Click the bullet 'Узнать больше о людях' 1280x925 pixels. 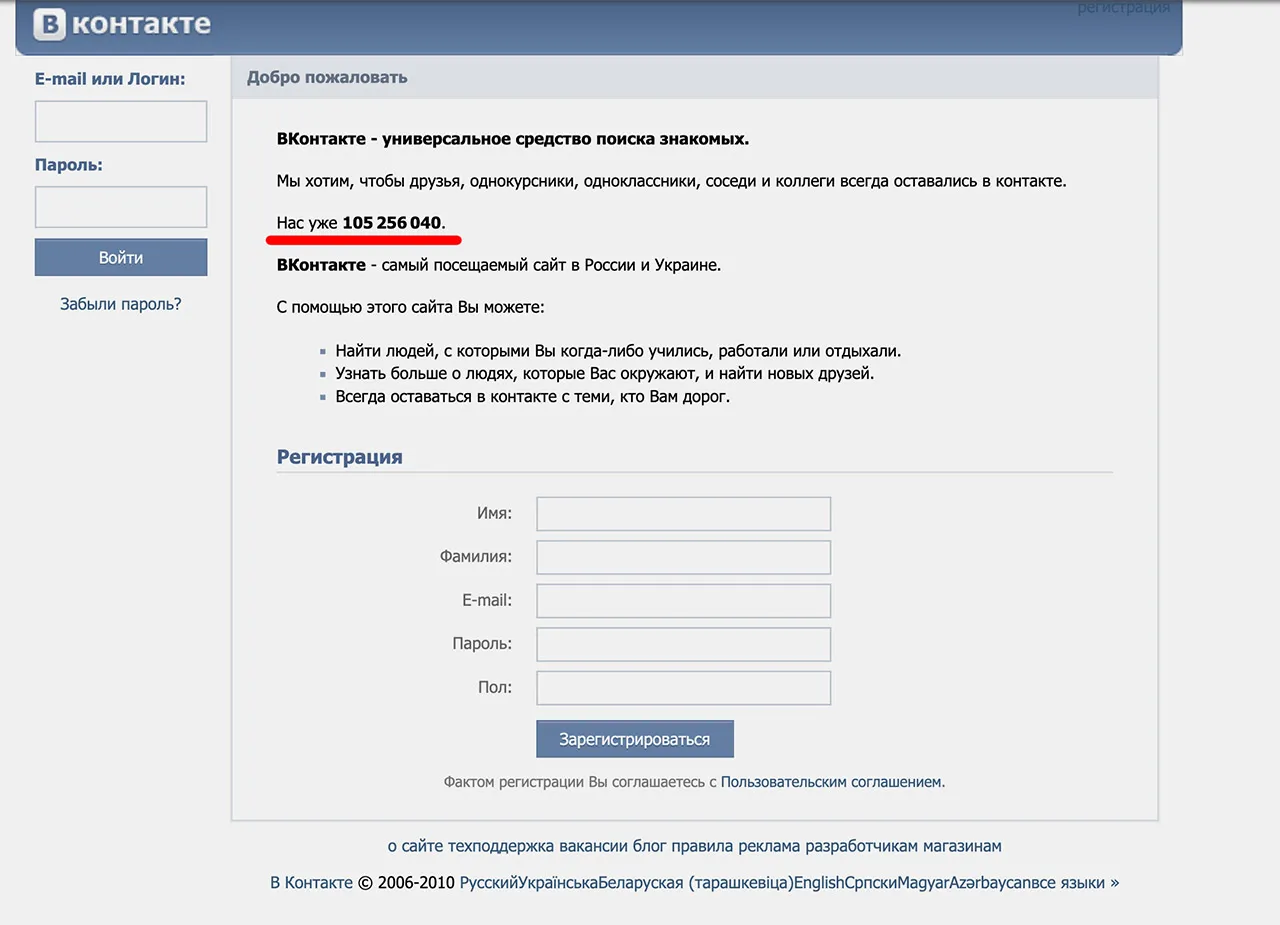[x=605, y=374]
